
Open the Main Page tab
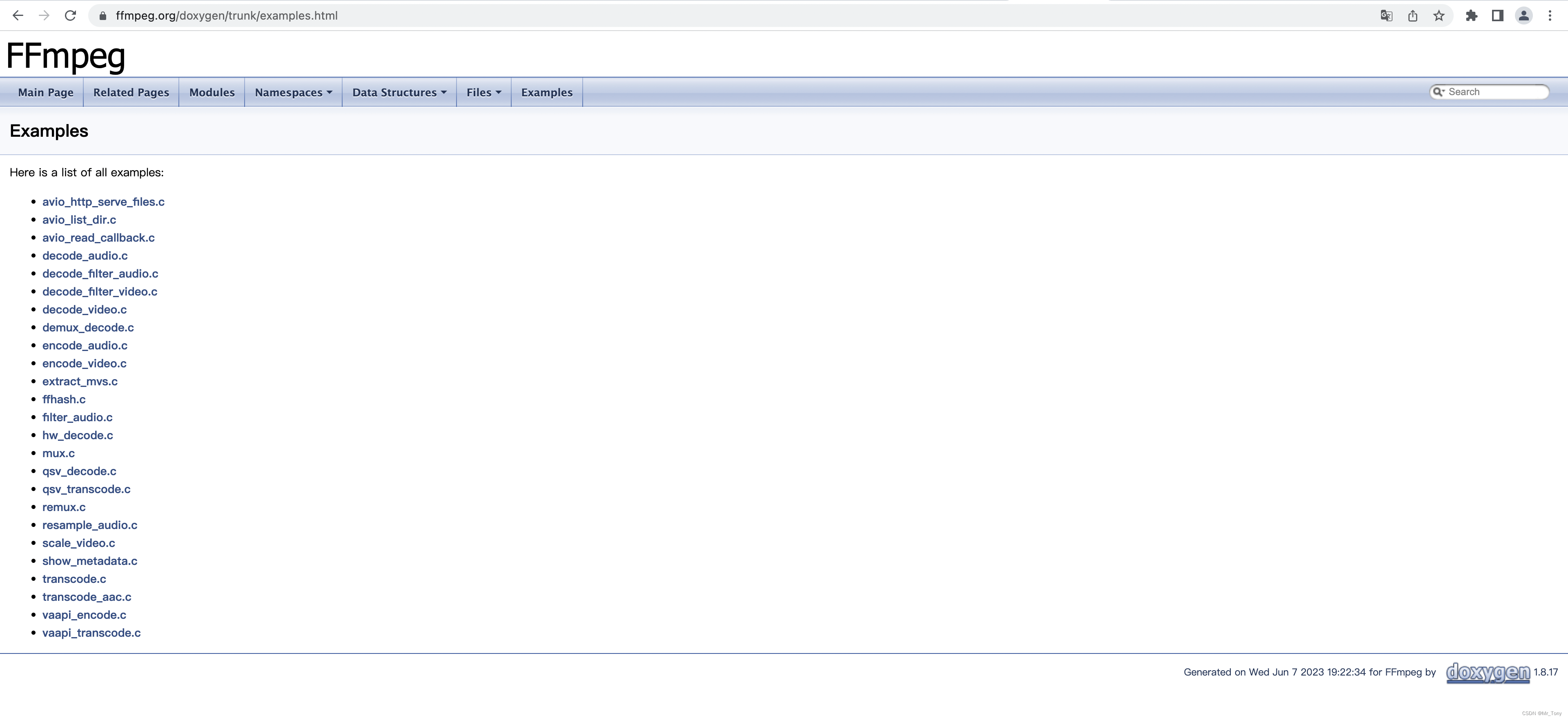coord(46,93)
